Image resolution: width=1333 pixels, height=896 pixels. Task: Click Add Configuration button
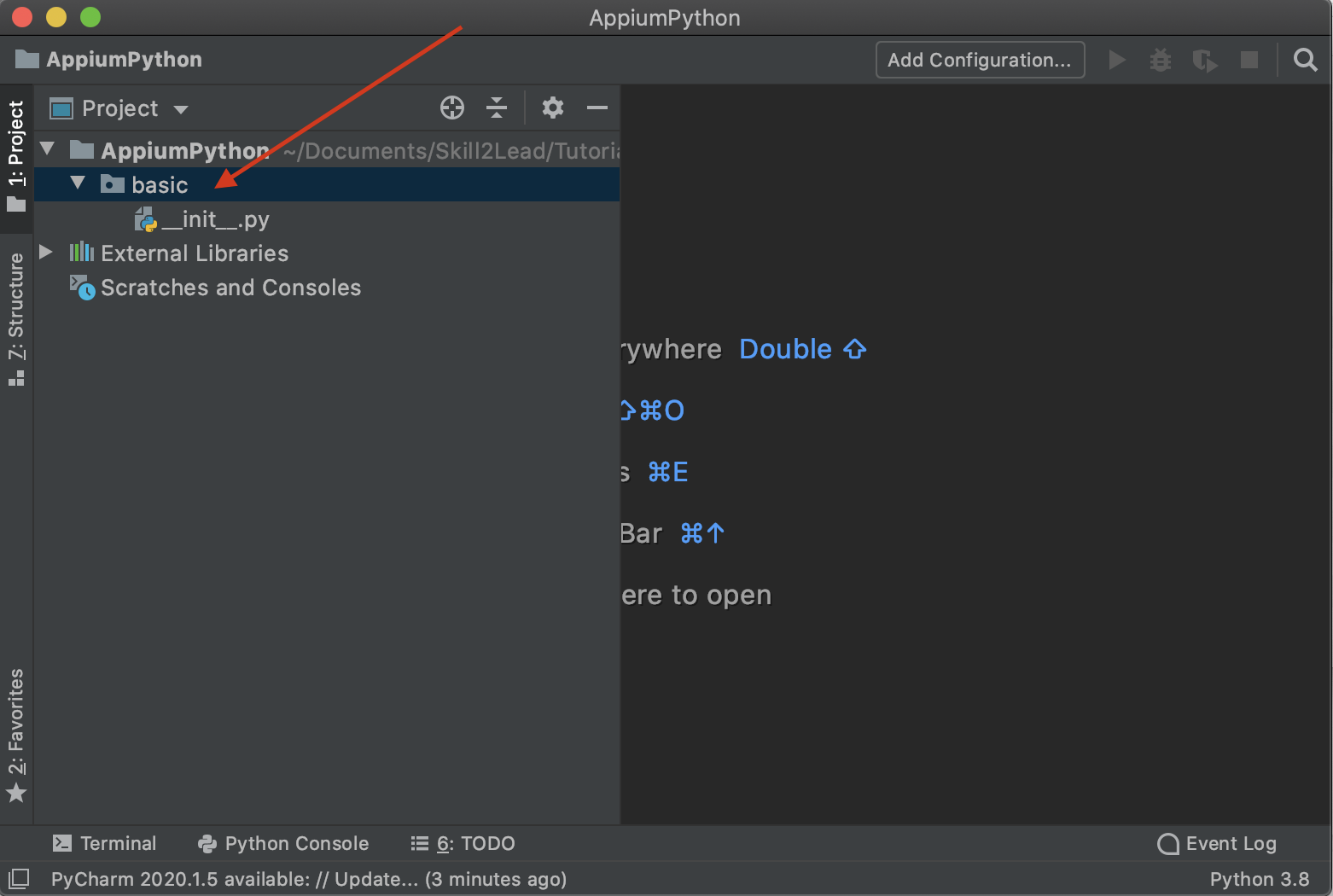click(980, 60)
